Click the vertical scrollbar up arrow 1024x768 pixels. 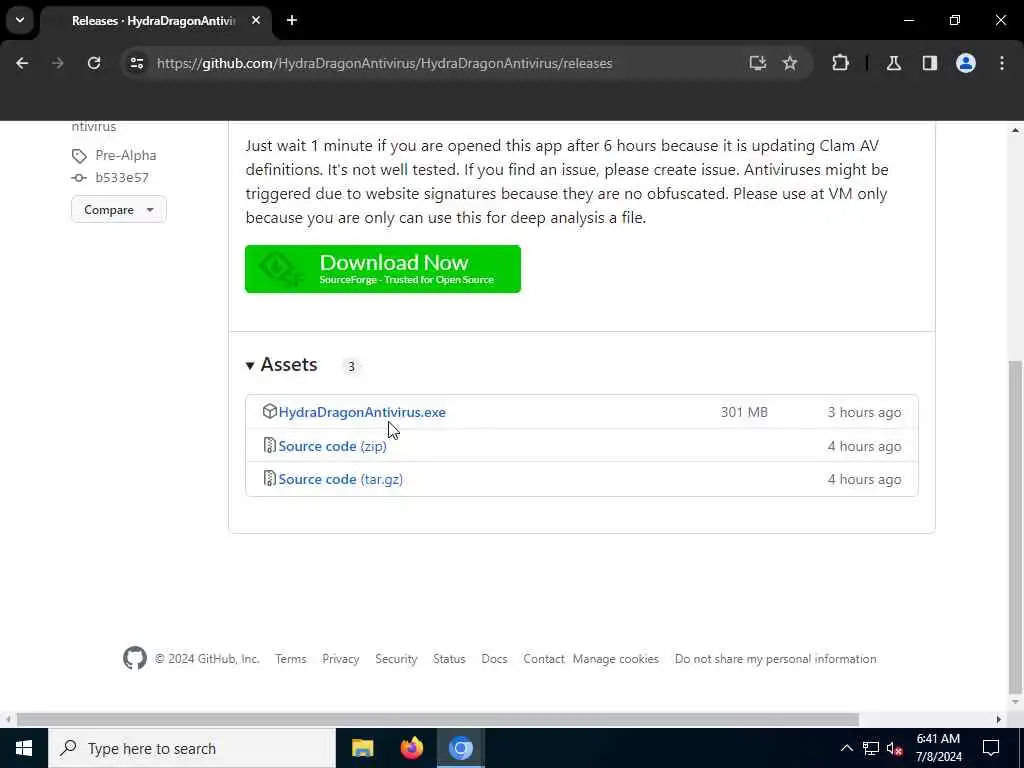point(1015,130)
